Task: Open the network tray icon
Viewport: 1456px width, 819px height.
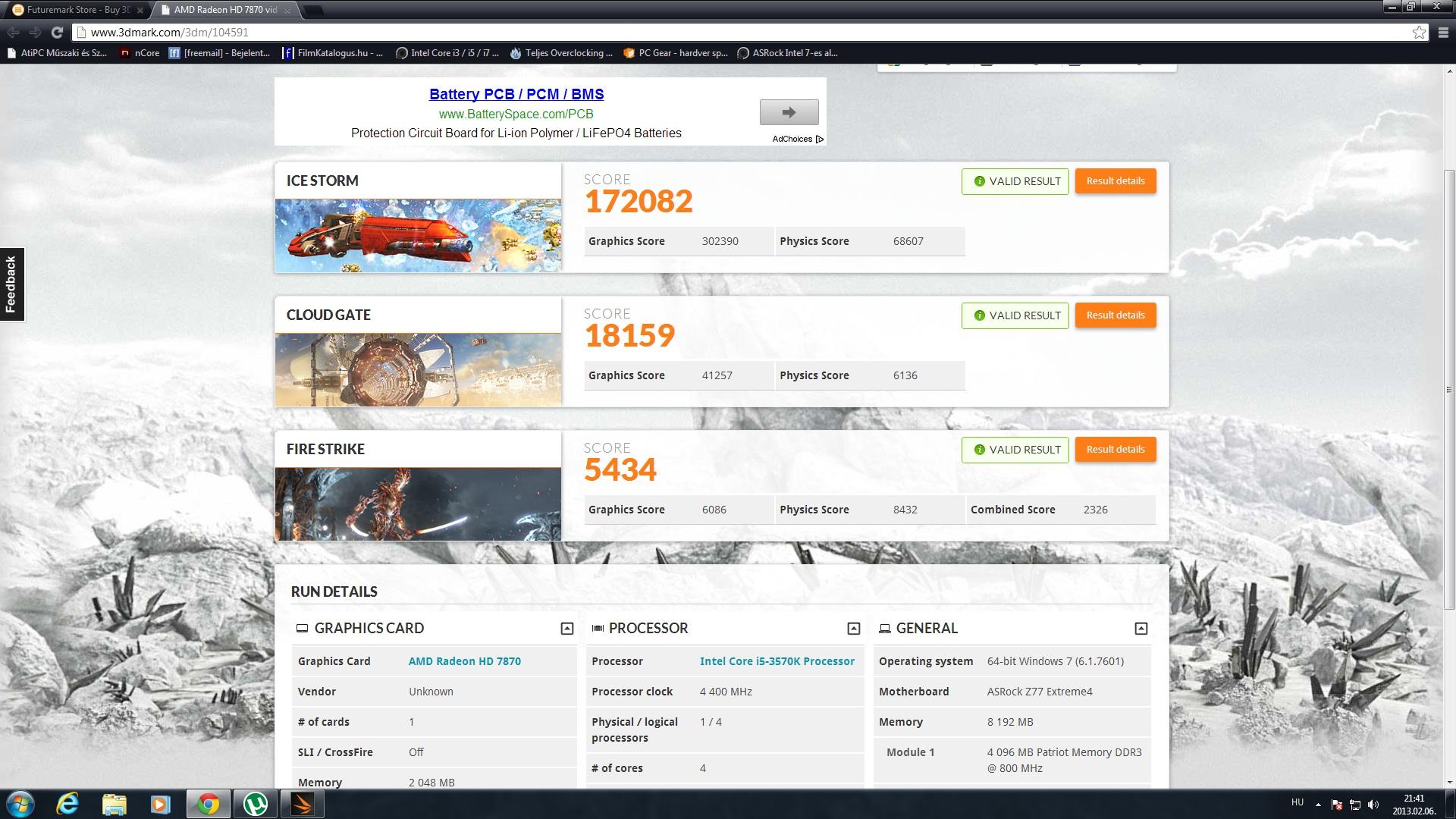Action: (1354, 805)
